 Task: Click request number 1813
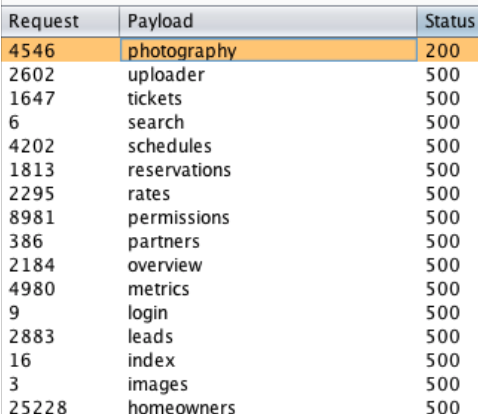click(32, 170)
